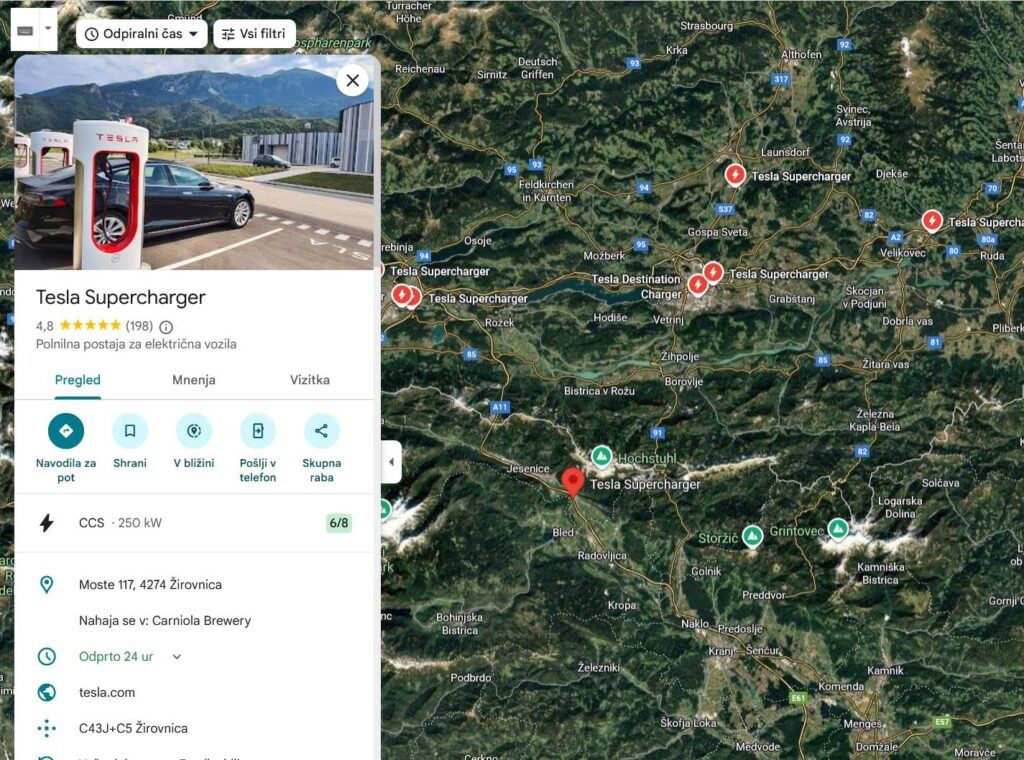Open tesla.com website link
The width and height of the screenshot is (1024, 760).
pos(107,693)
